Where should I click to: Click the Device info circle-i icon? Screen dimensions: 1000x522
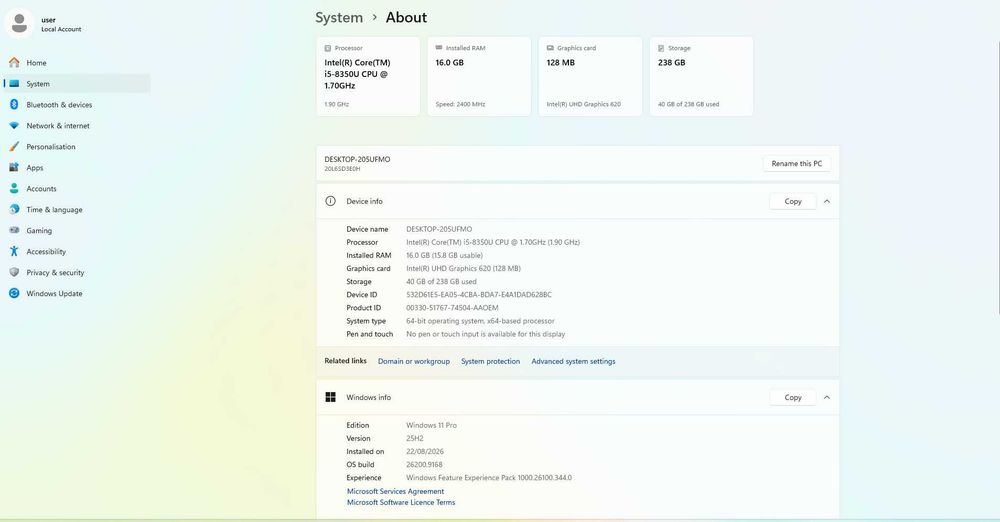point(330,201)
